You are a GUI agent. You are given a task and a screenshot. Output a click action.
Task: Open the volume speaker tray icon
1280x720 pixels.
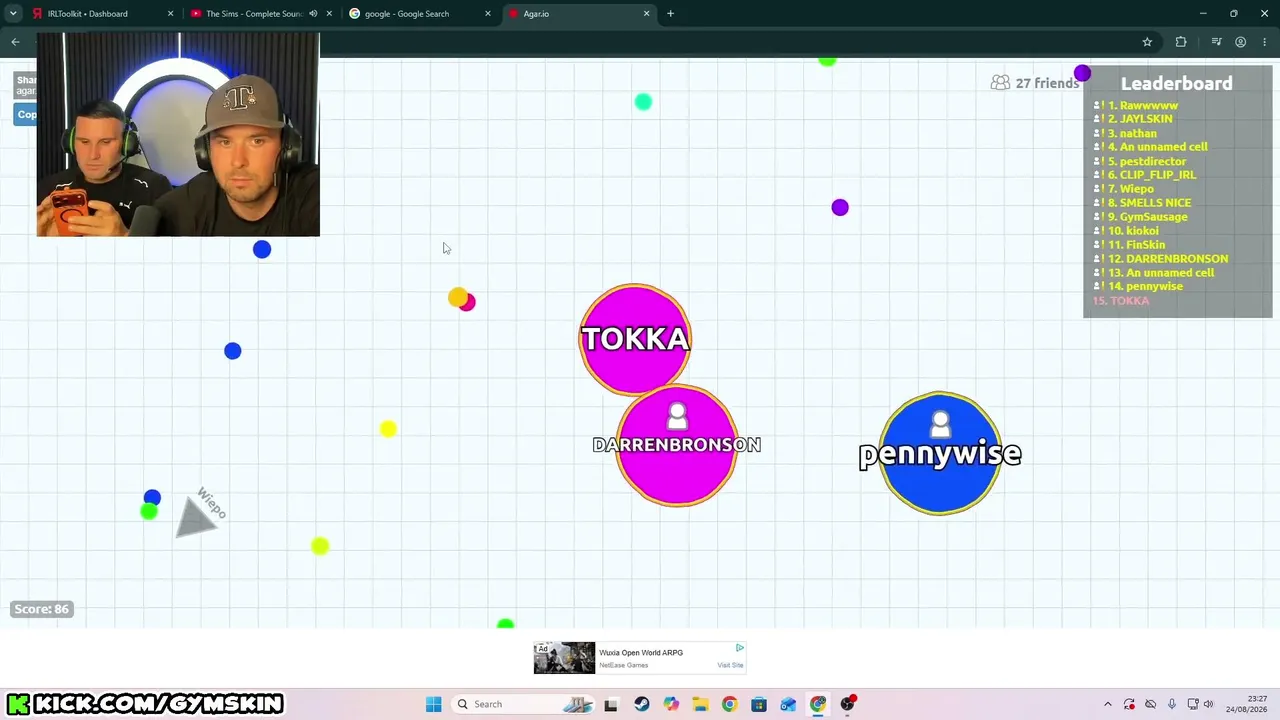coord(1208,704)
